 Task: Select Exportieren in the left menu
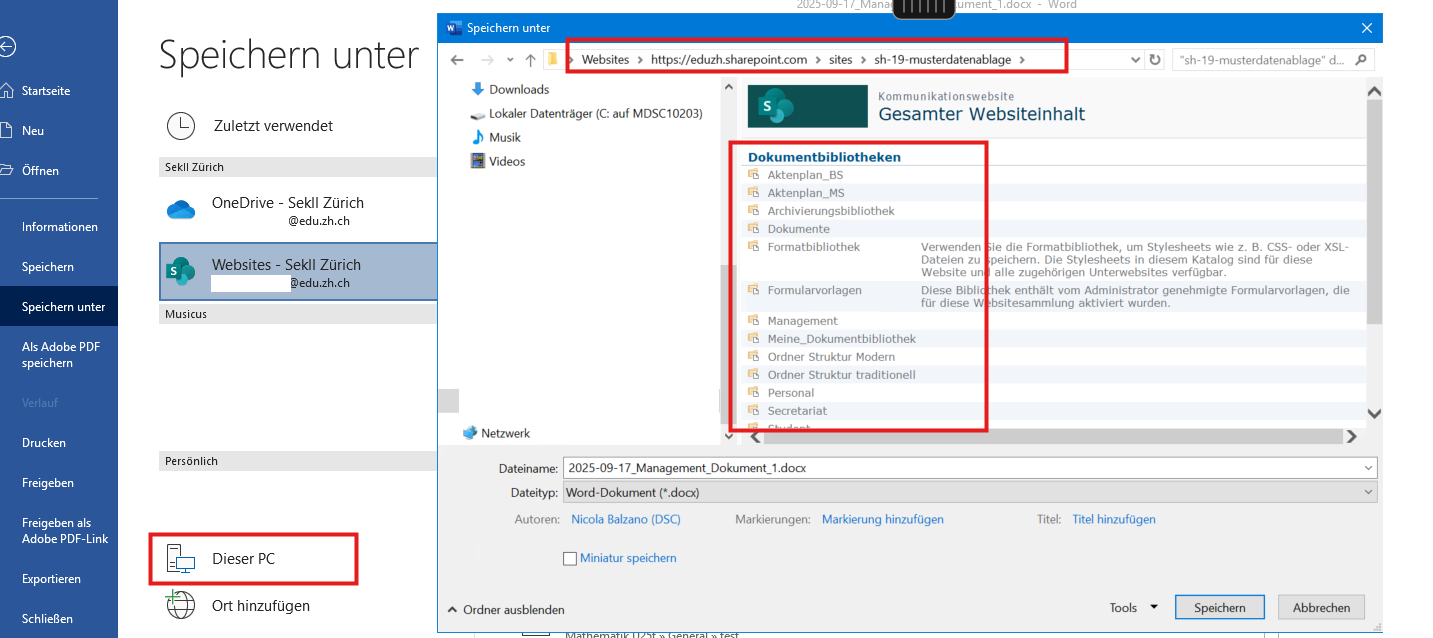(52, 579)
